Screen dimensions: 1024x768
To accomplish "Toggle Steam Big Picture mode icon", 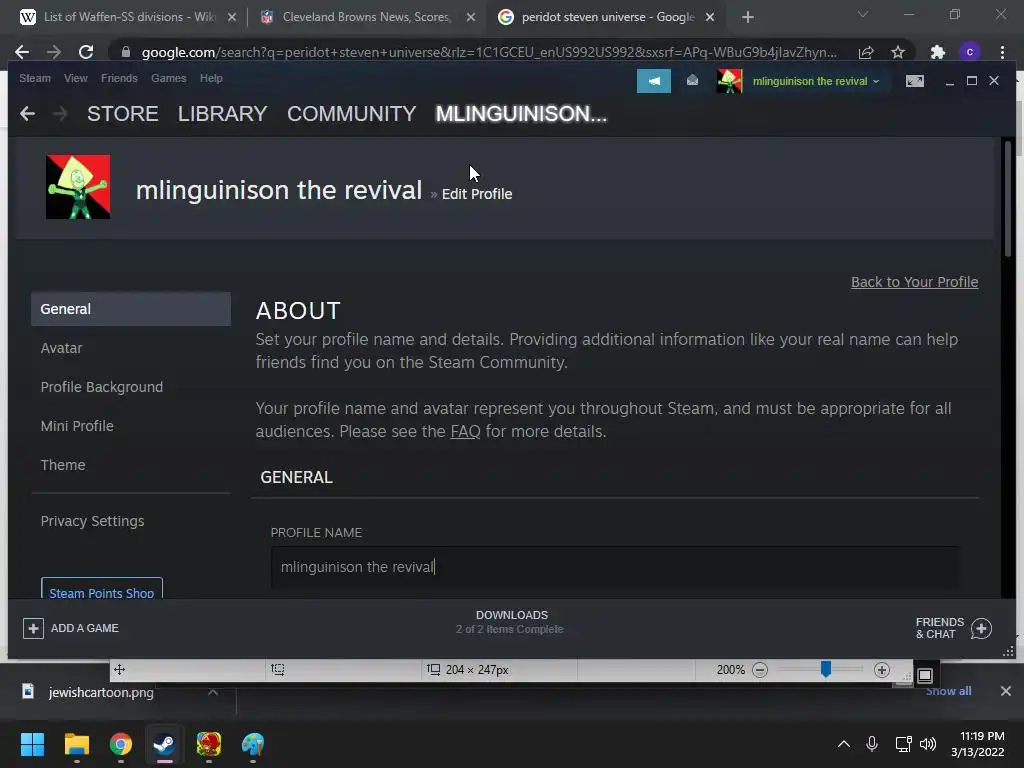I will tap(915, 81).
